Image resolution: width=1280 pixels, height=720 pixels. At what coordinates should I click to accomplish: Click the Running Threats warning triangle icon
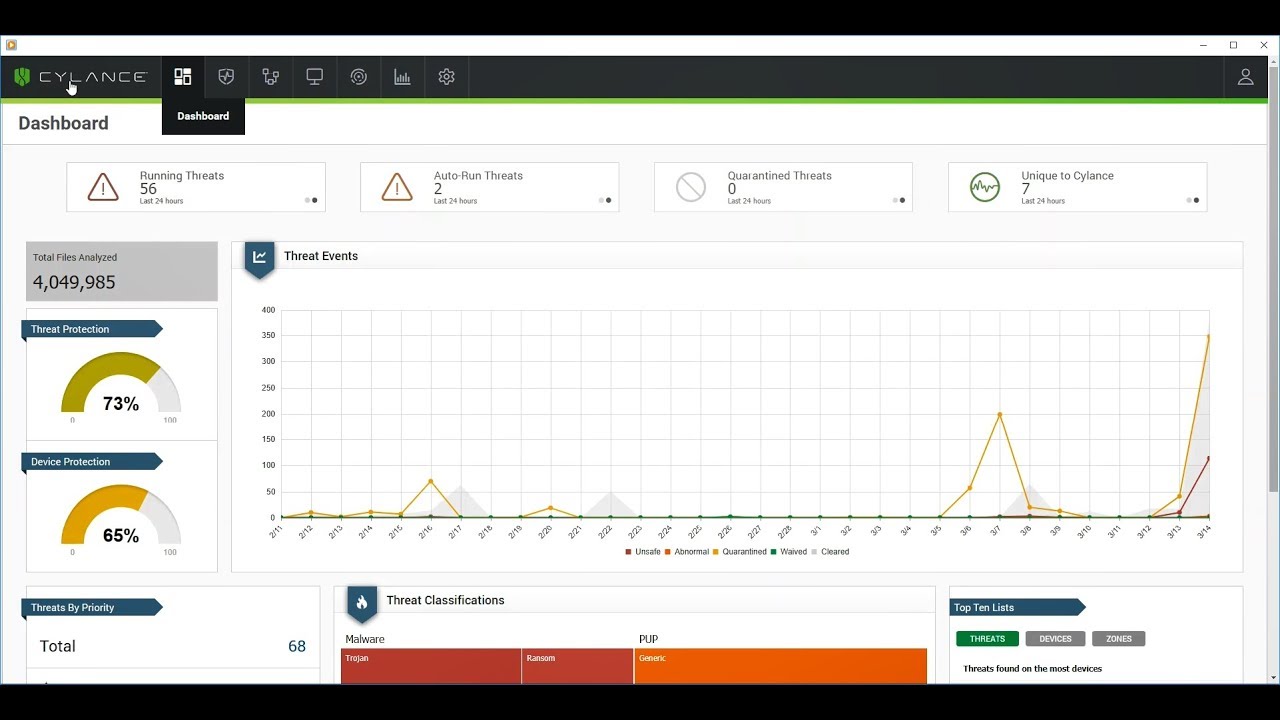[x=103, y=187]
